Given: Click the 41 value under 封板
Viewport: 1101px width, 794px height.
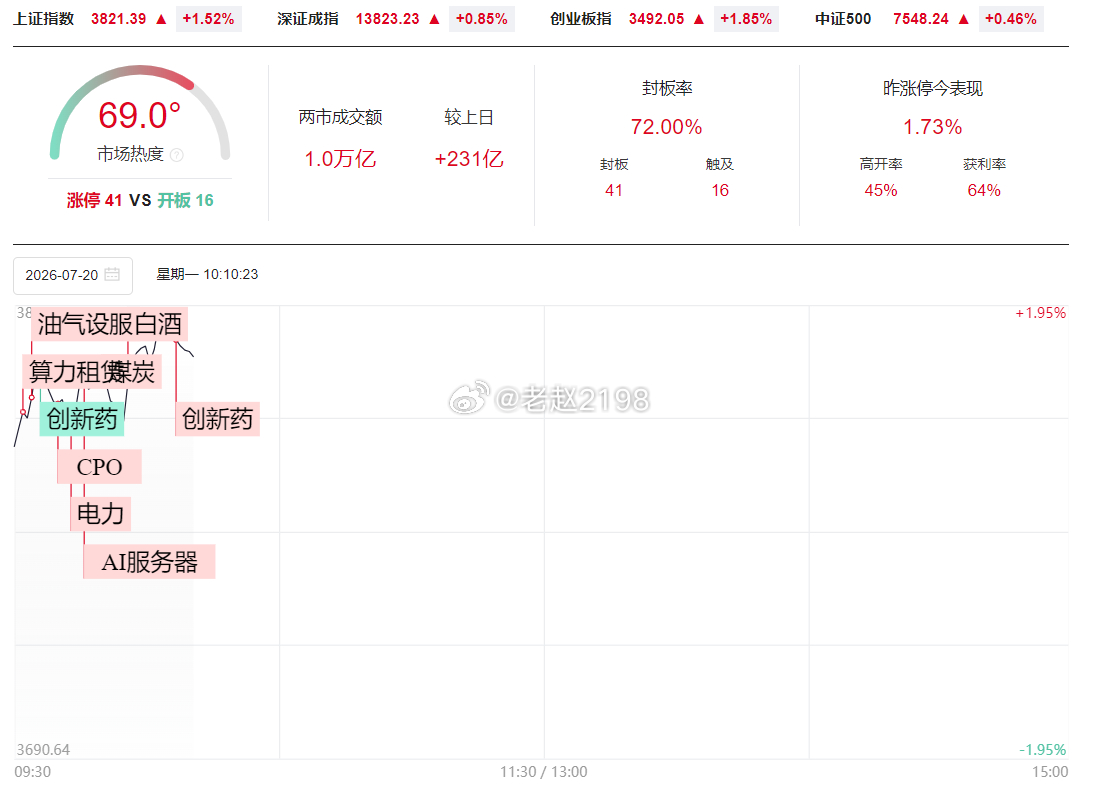Looking at the screenshot, I should pyautogui.click(x=614, y=190).
